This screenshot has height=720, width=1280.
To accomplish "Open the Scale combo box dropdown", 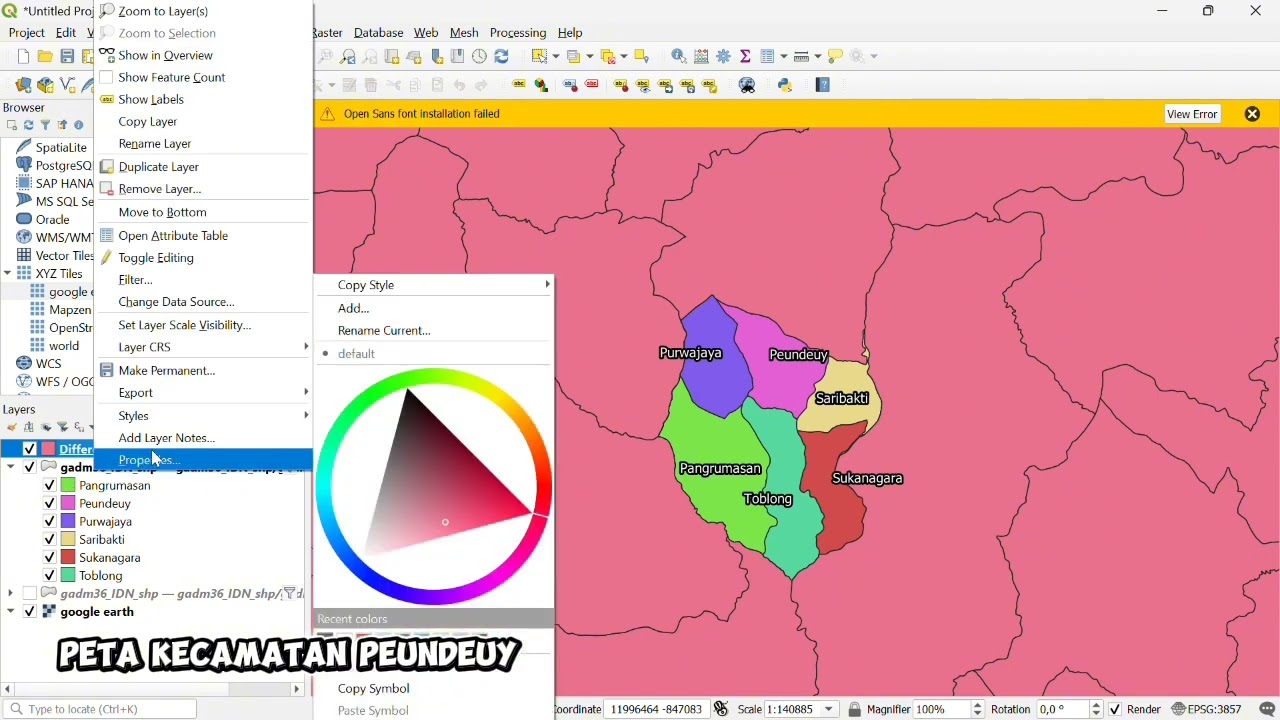I will click(x=829, y=710).
